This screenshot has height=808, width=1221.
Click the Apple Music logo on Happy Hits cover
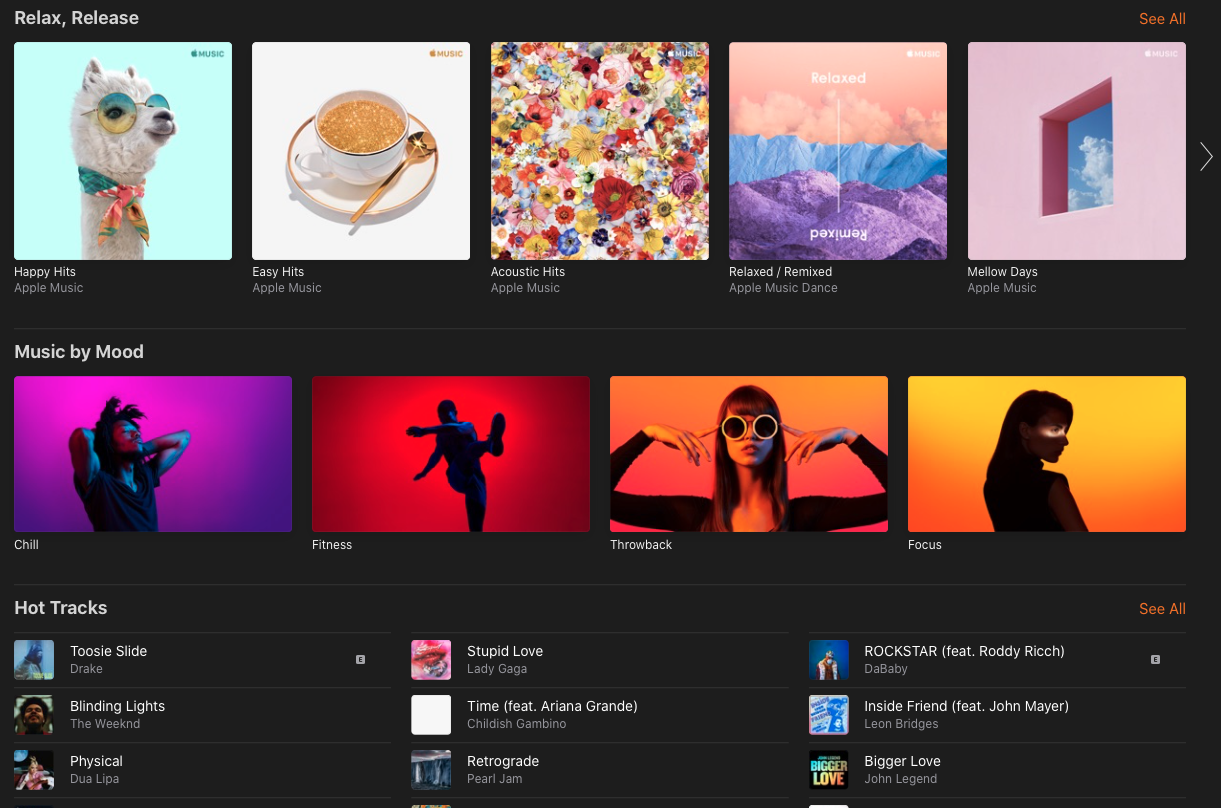pos(205,54)
